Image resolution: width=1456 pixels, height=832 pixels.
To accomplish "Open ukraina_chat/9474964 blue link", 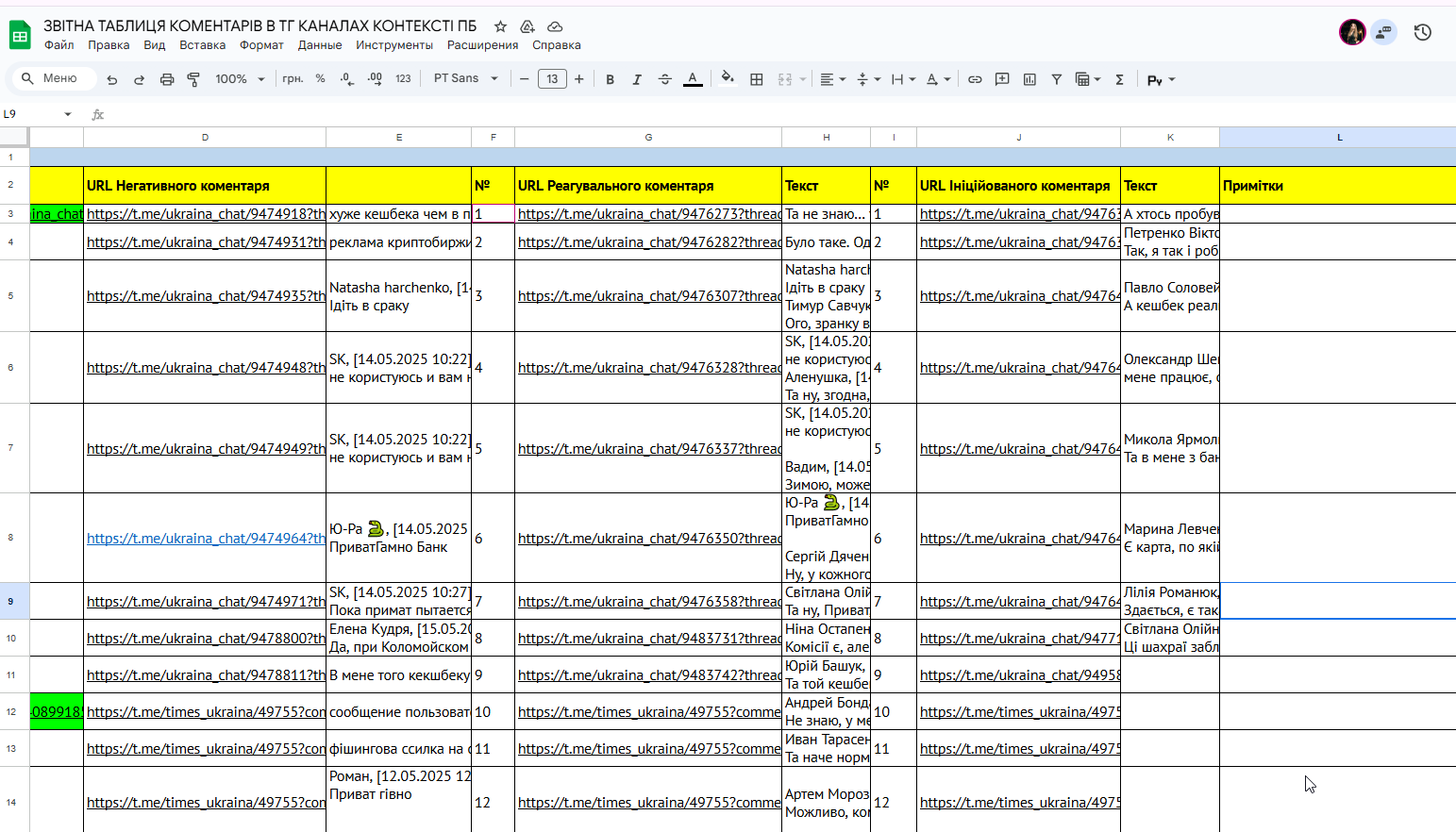I will point(206,539).
